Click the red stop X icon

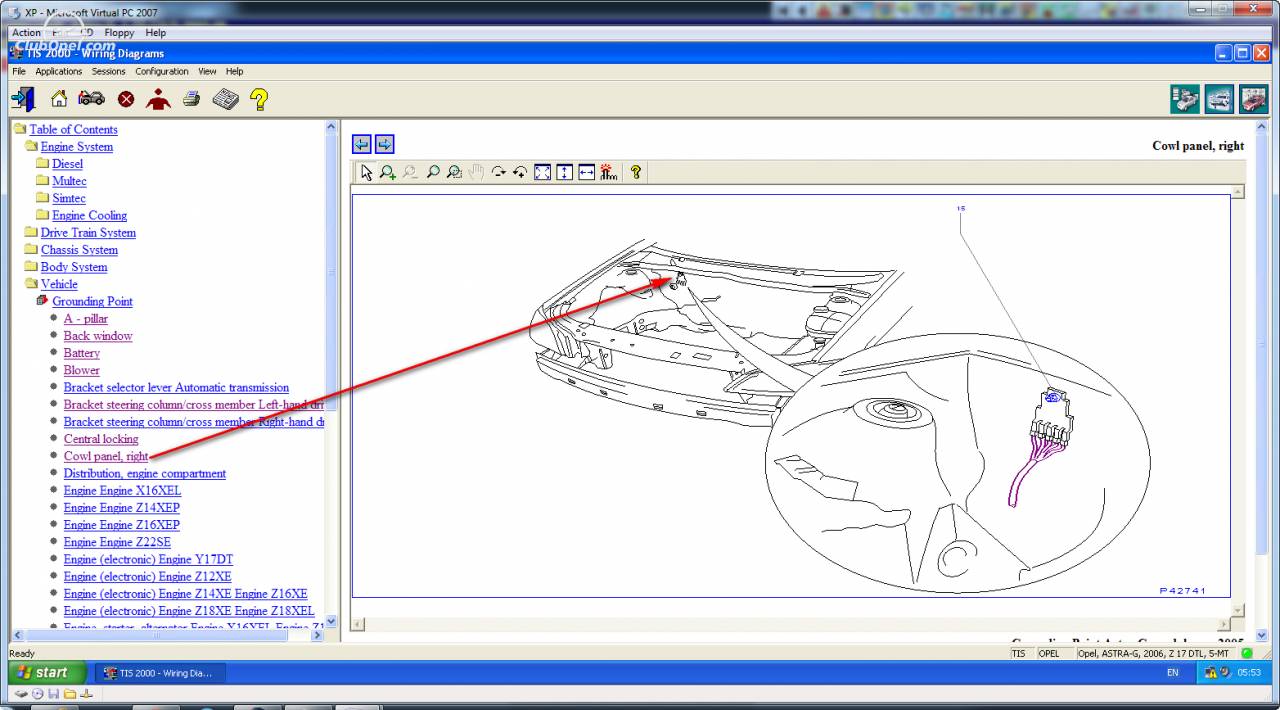pyautogui.click(x=126, y=99)
